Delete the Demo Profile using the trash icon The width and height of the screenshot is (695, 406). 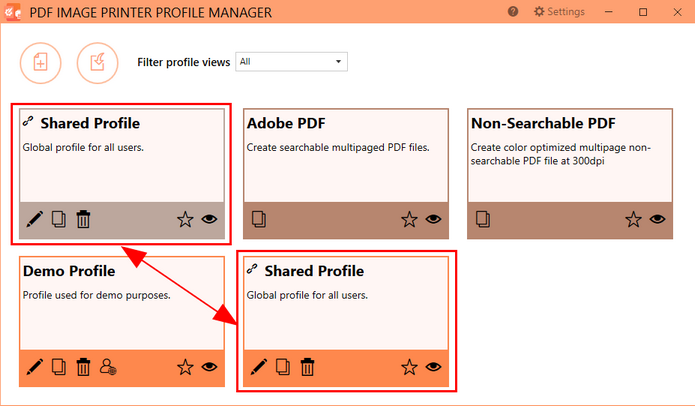(83, 367)
